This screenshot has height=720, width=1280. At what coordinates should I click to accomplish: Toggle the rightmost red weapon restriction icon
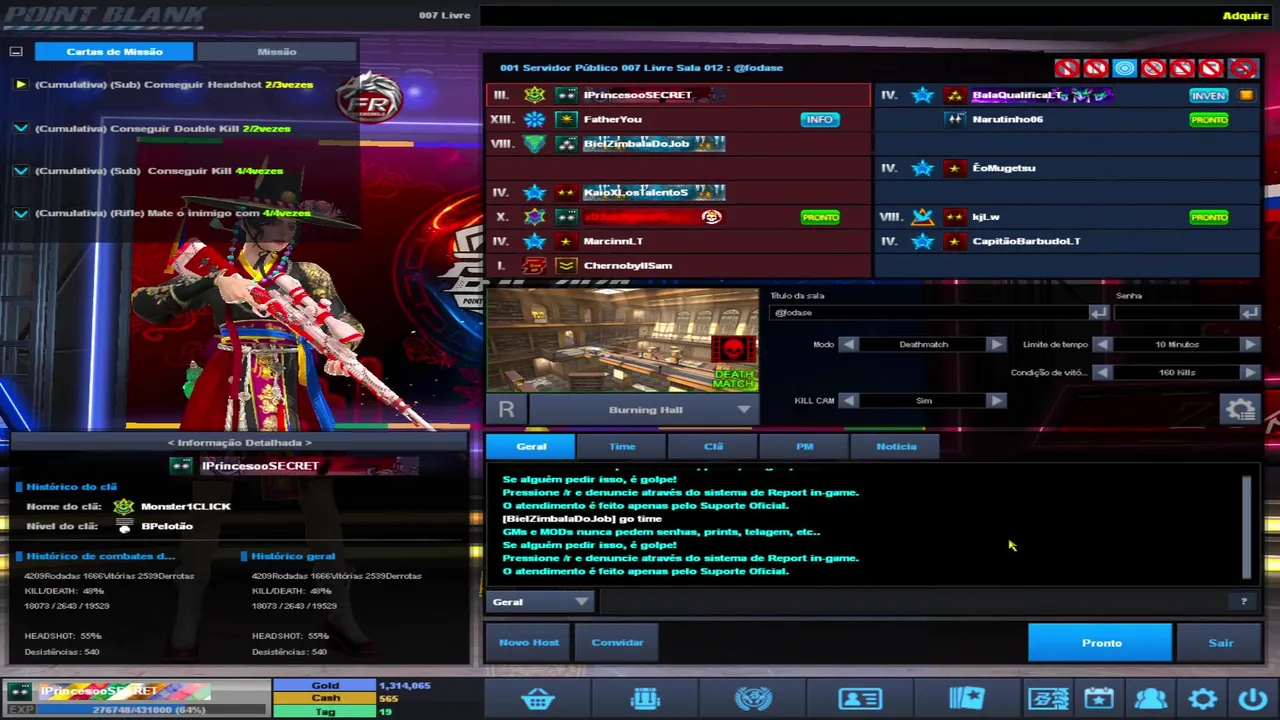[x=1243, y=68]
